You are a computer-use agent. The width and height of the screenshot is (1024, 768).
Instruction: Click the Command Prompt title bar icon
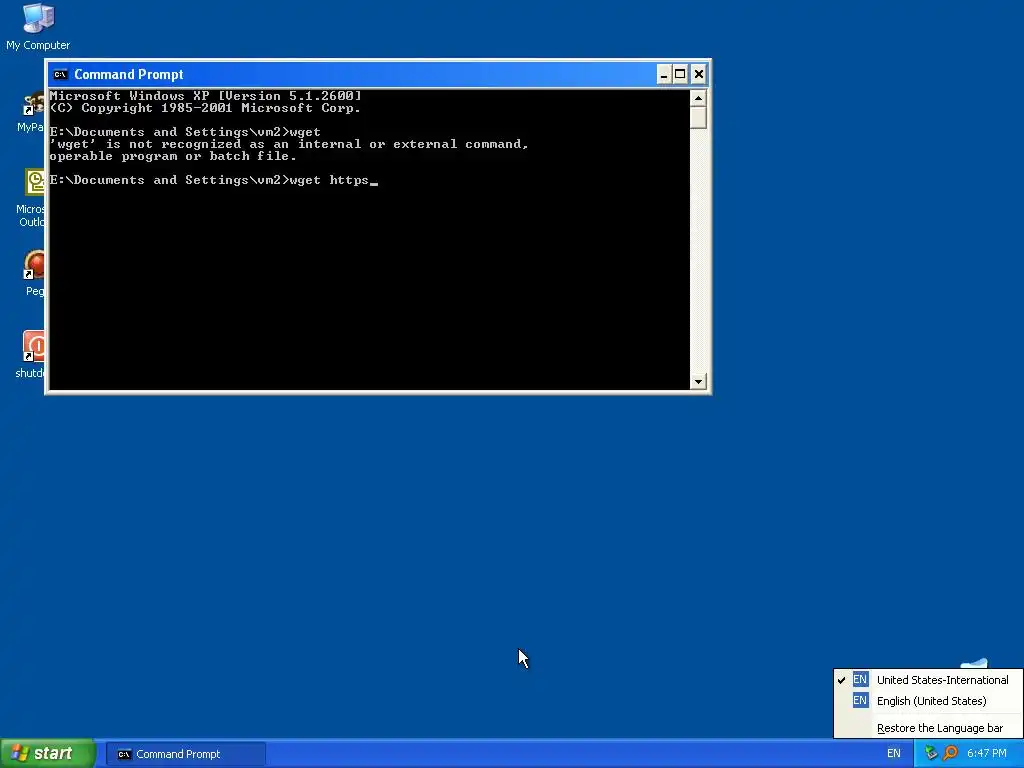click(60, 74)
